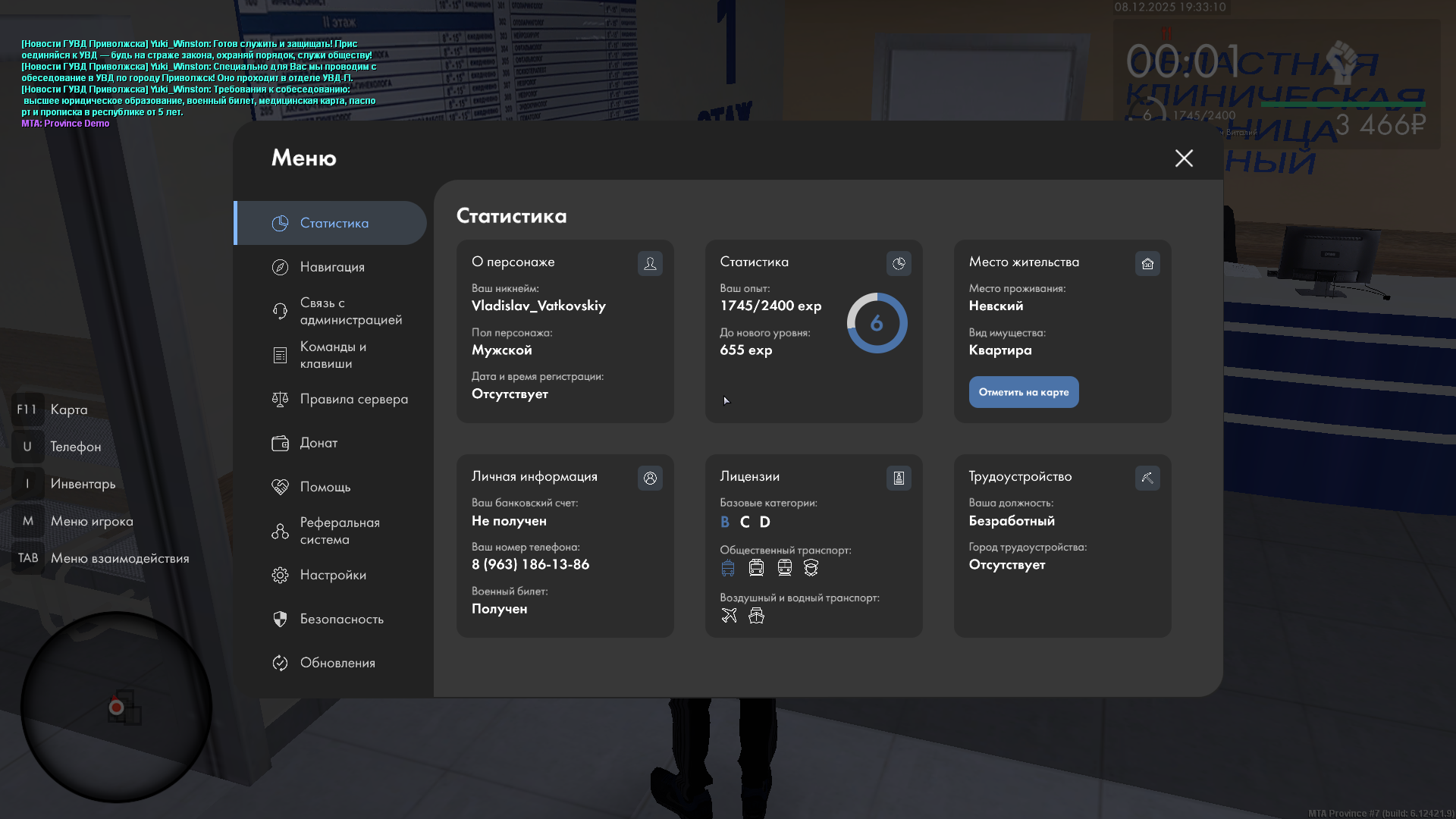Click the profile icon in Личная информация card
This screenshot has width=1456, height=819.
pyautogui.click(x=650, y=478)
